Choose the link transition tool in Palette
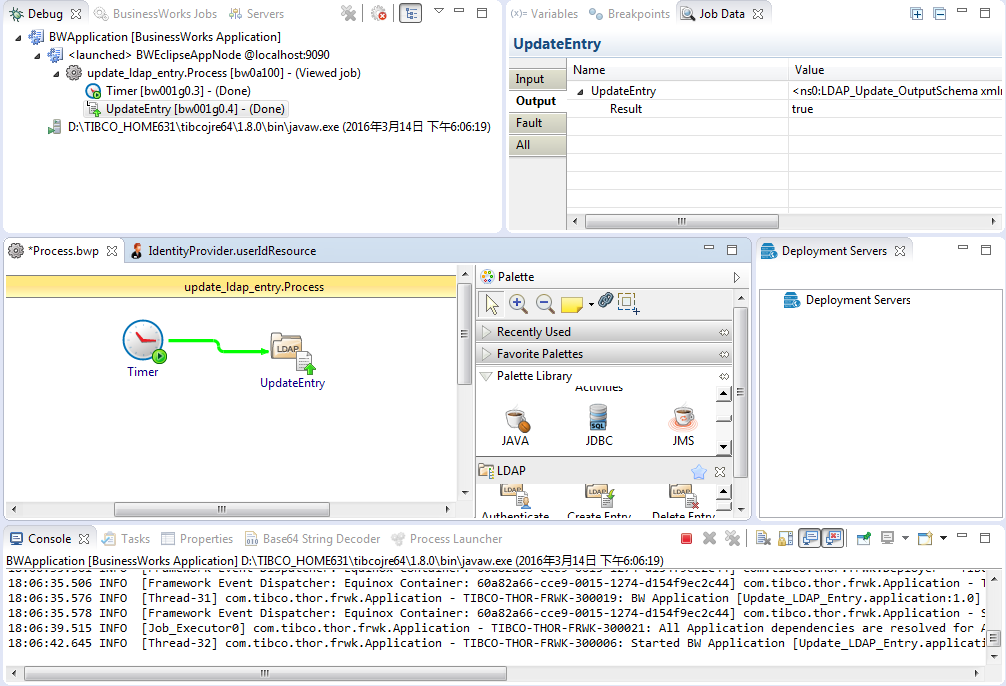This screenshot has height=686, width=1006. (x=605, y=300)
